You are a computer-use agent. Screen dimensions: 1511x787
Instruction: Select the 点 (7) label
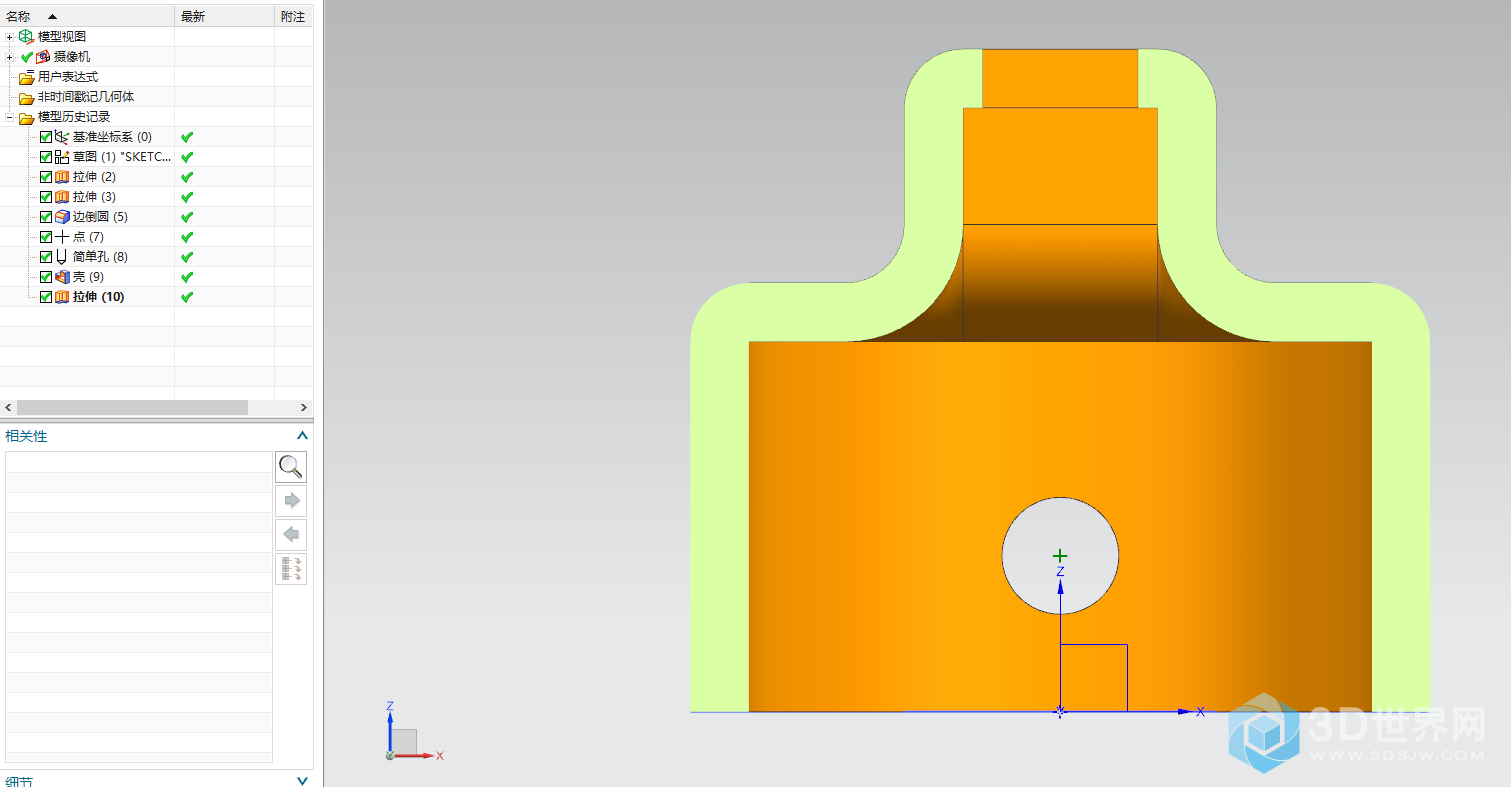88,237
